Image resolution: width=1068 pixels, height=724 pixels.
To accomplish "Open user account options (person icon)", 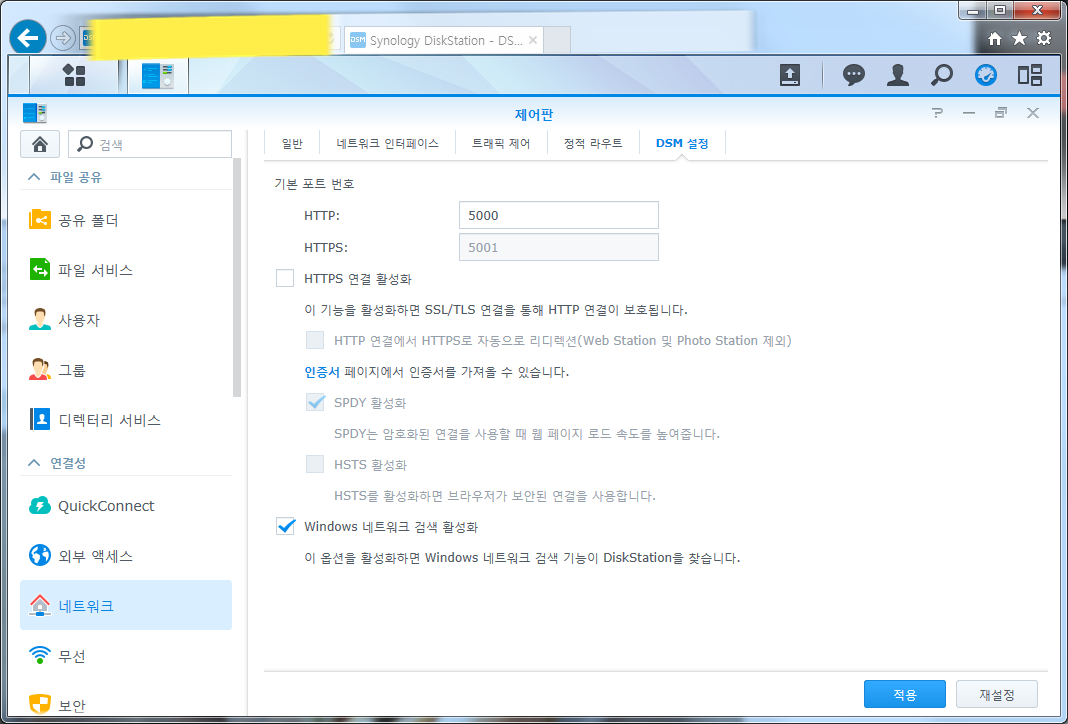I will tap(897, 75).
